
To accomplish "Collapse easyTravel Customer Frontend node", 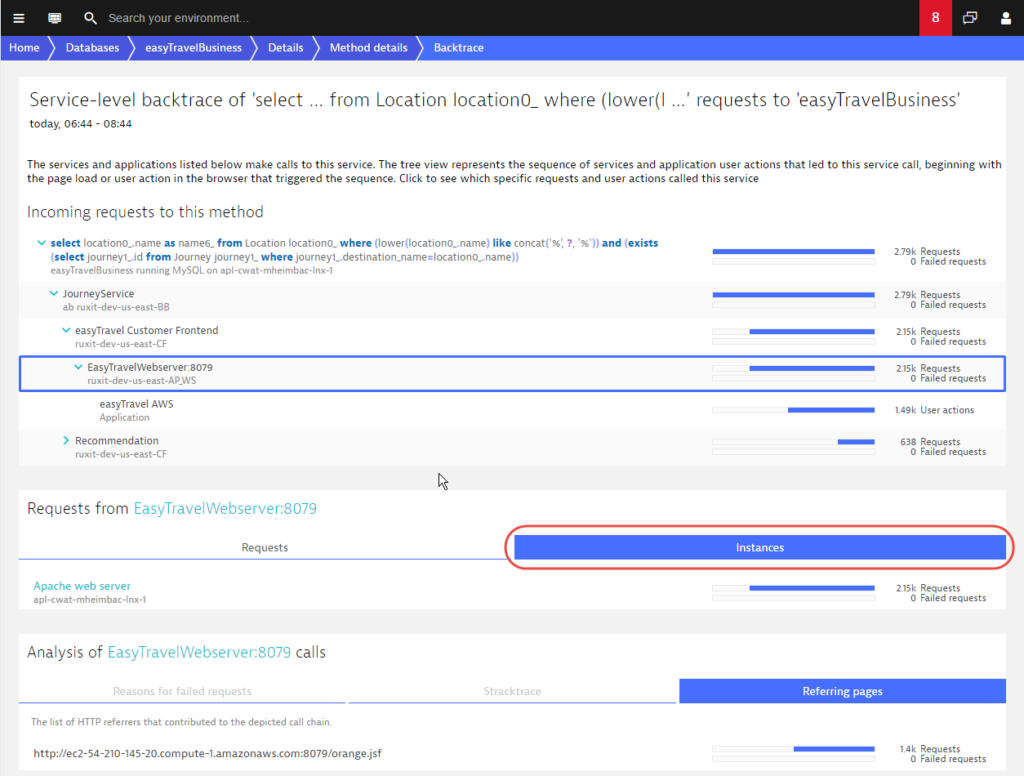I will coord(66,331).
